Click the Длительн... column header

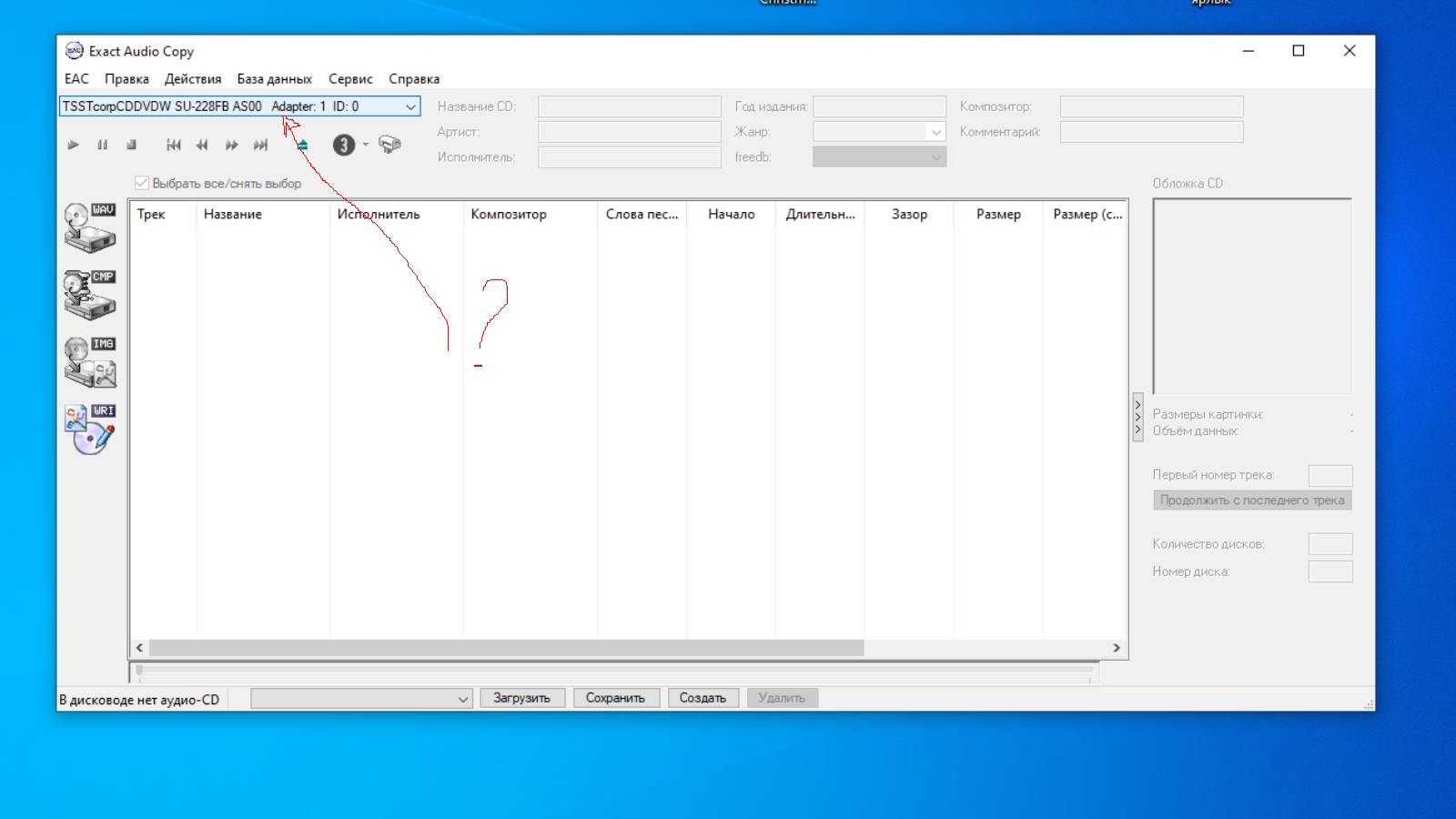click(x=820, y=215)
